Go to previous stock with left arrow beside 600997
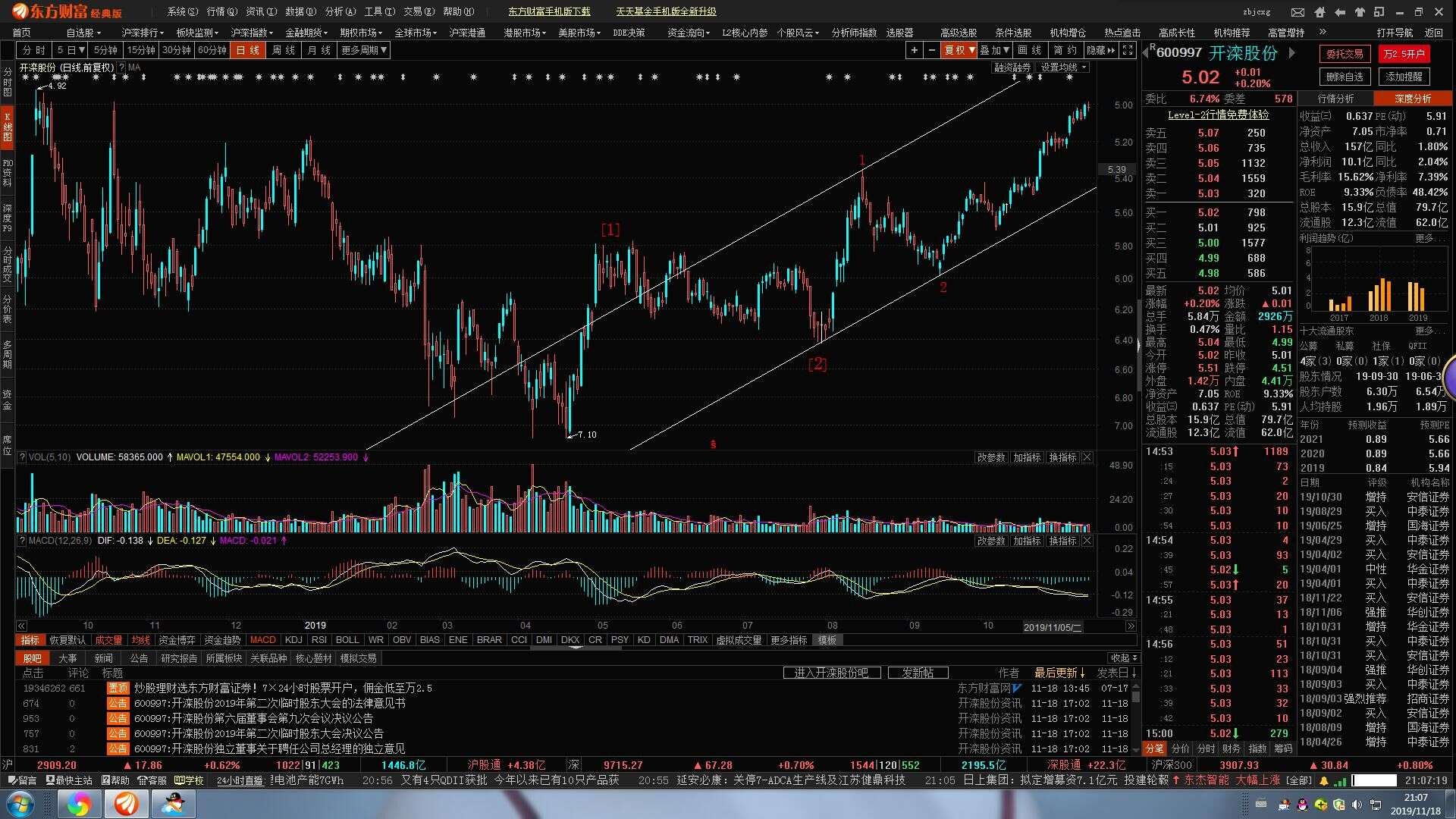The height and width of the screenshot is (819, 1456). (1146, 53)
